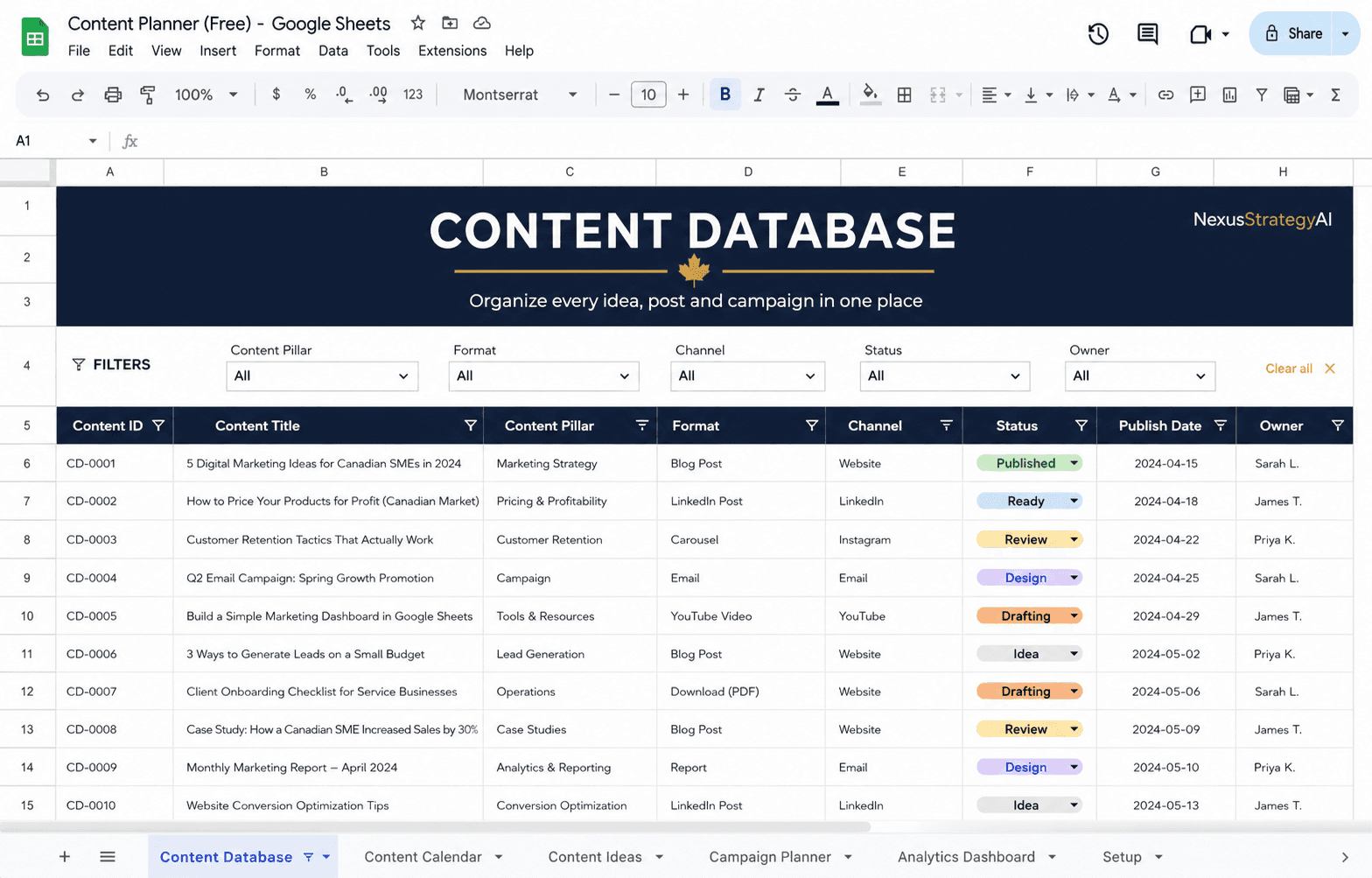This screenshot has width=1372, height=878.
Task: Open the File menu
Action: 79,51
